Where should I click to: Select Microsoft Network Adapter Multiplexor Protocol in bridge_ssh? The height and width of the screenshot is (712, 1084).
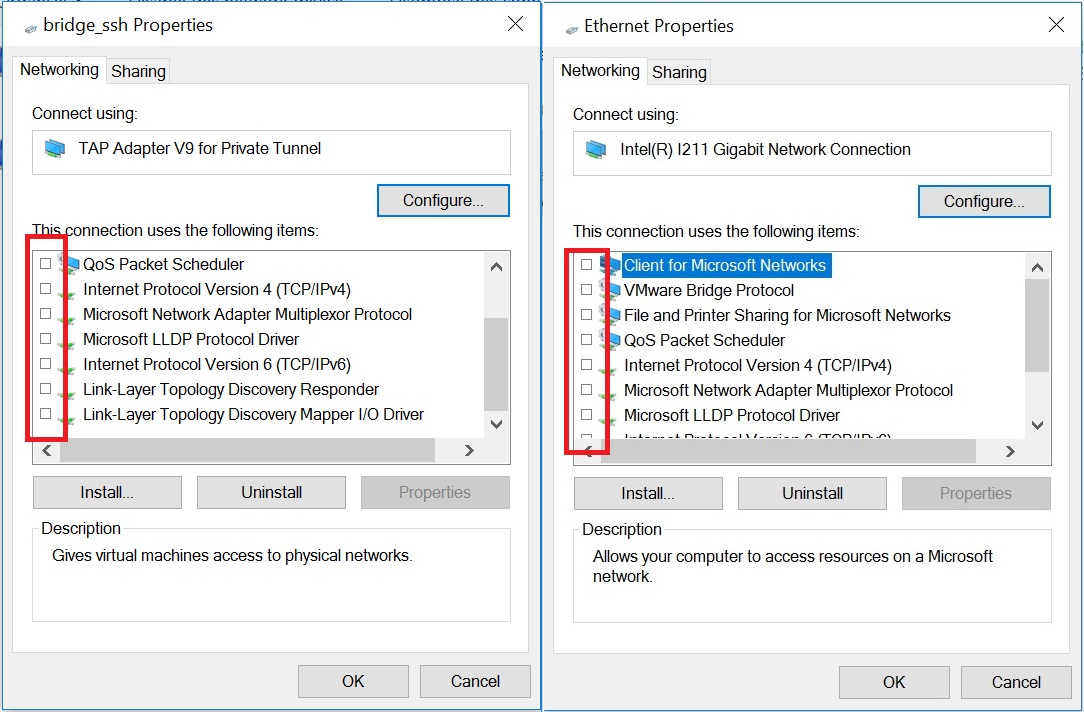(x=247, y=314)
